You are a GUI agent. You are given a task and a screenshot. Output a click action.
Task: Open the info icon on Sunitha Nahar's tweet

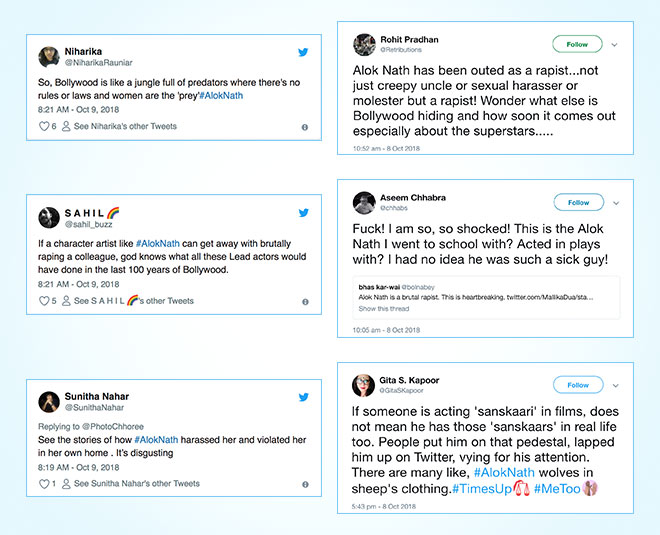click(x=305, y=484)
